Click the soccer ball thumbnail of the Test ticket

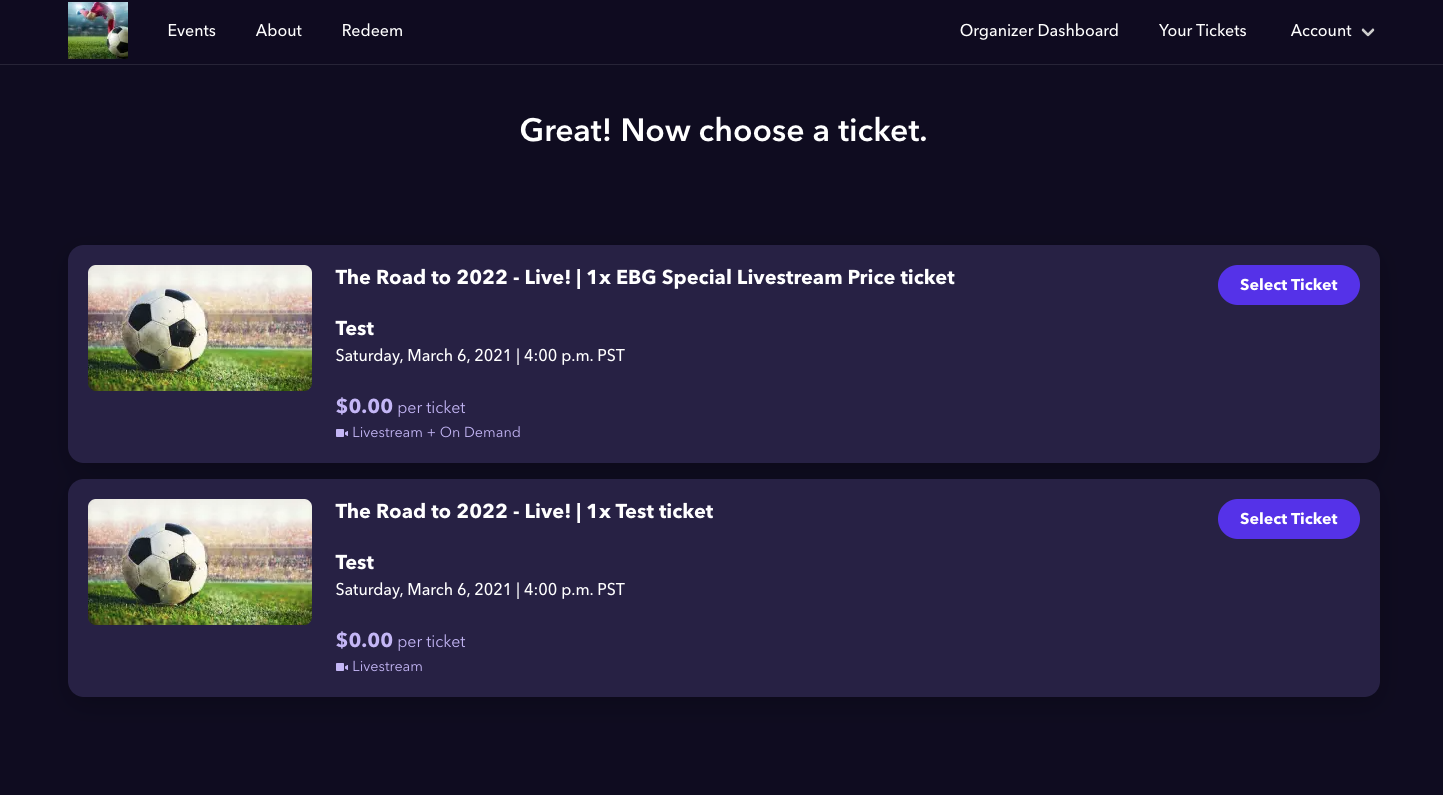(200, 562)
